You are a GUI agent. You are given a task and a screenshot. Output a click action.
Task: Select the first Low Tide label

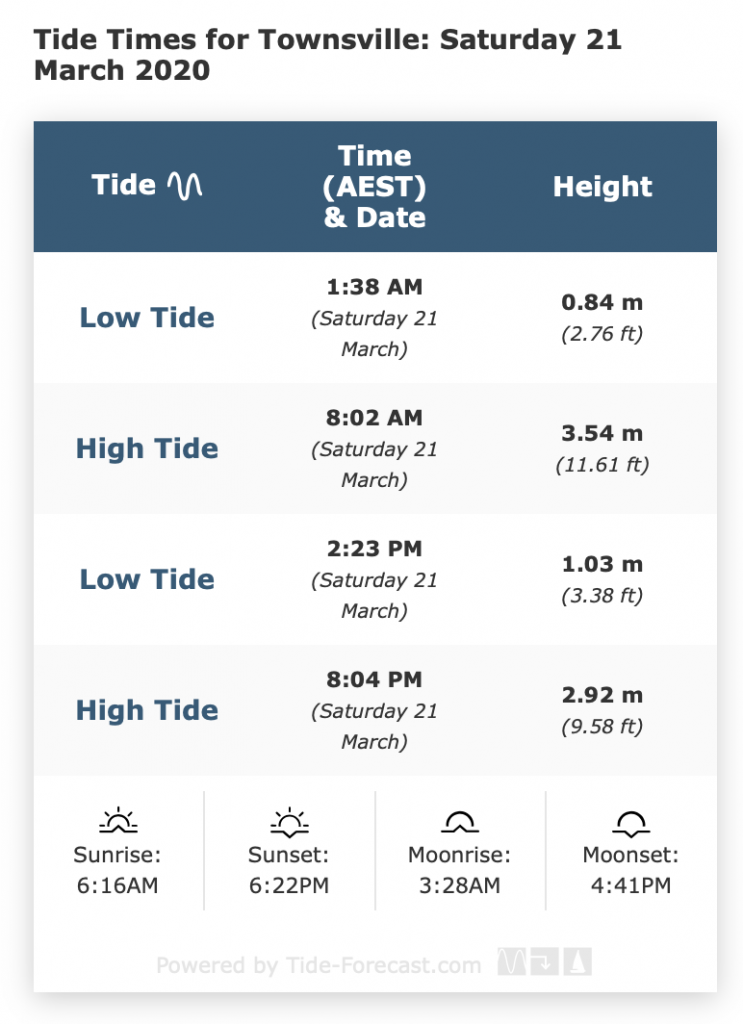coord(147,318)
